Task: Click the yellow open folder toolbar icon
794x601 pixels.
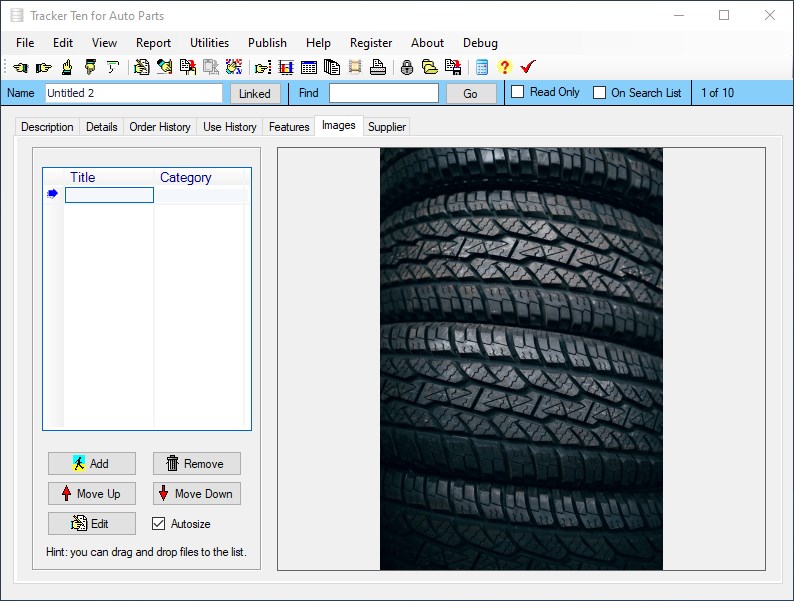Action: coord(429,68)
